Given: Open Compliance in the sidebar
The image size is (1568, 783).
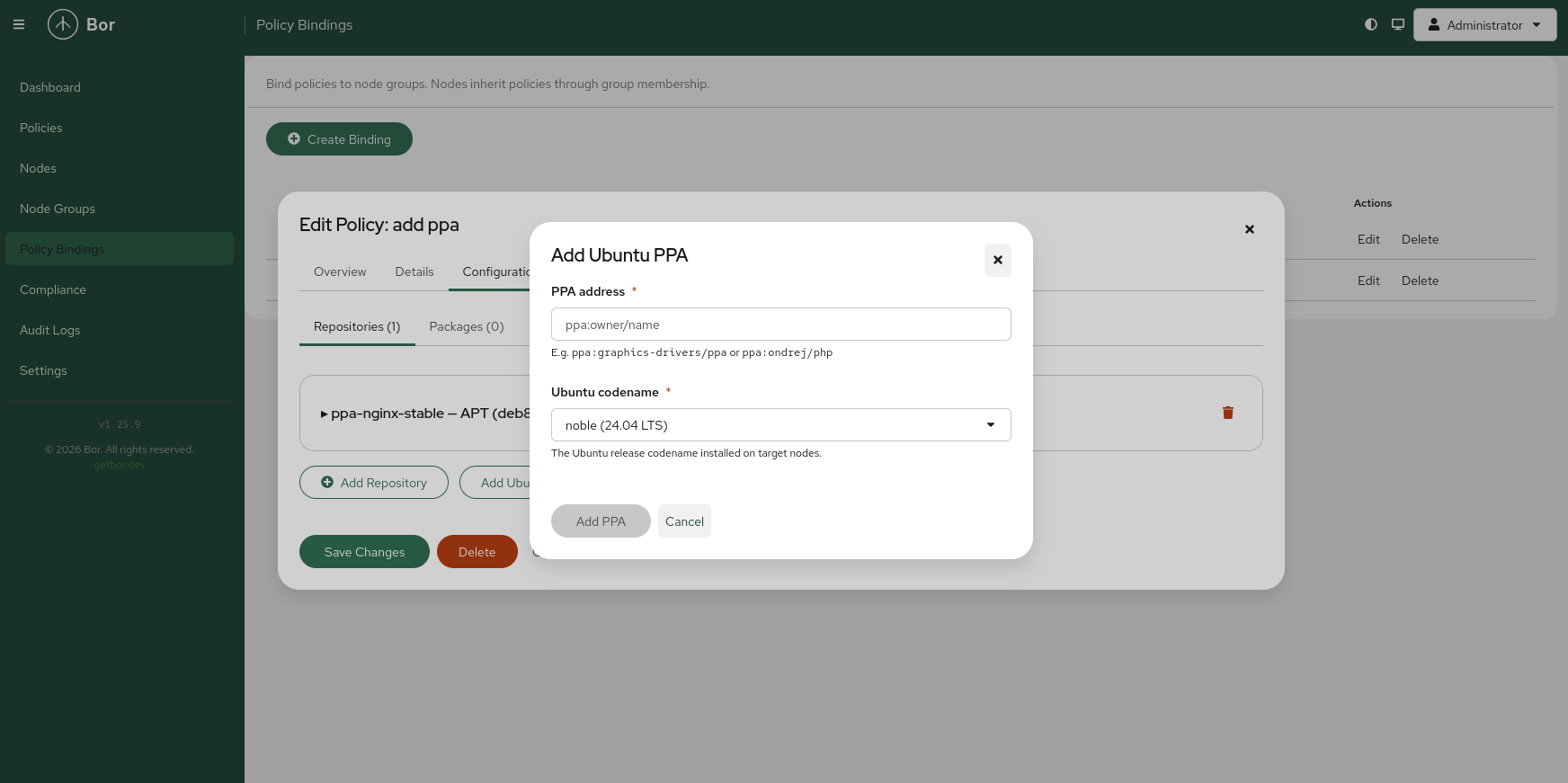Looking at the screenshot, I should click(x=120, y=289).
